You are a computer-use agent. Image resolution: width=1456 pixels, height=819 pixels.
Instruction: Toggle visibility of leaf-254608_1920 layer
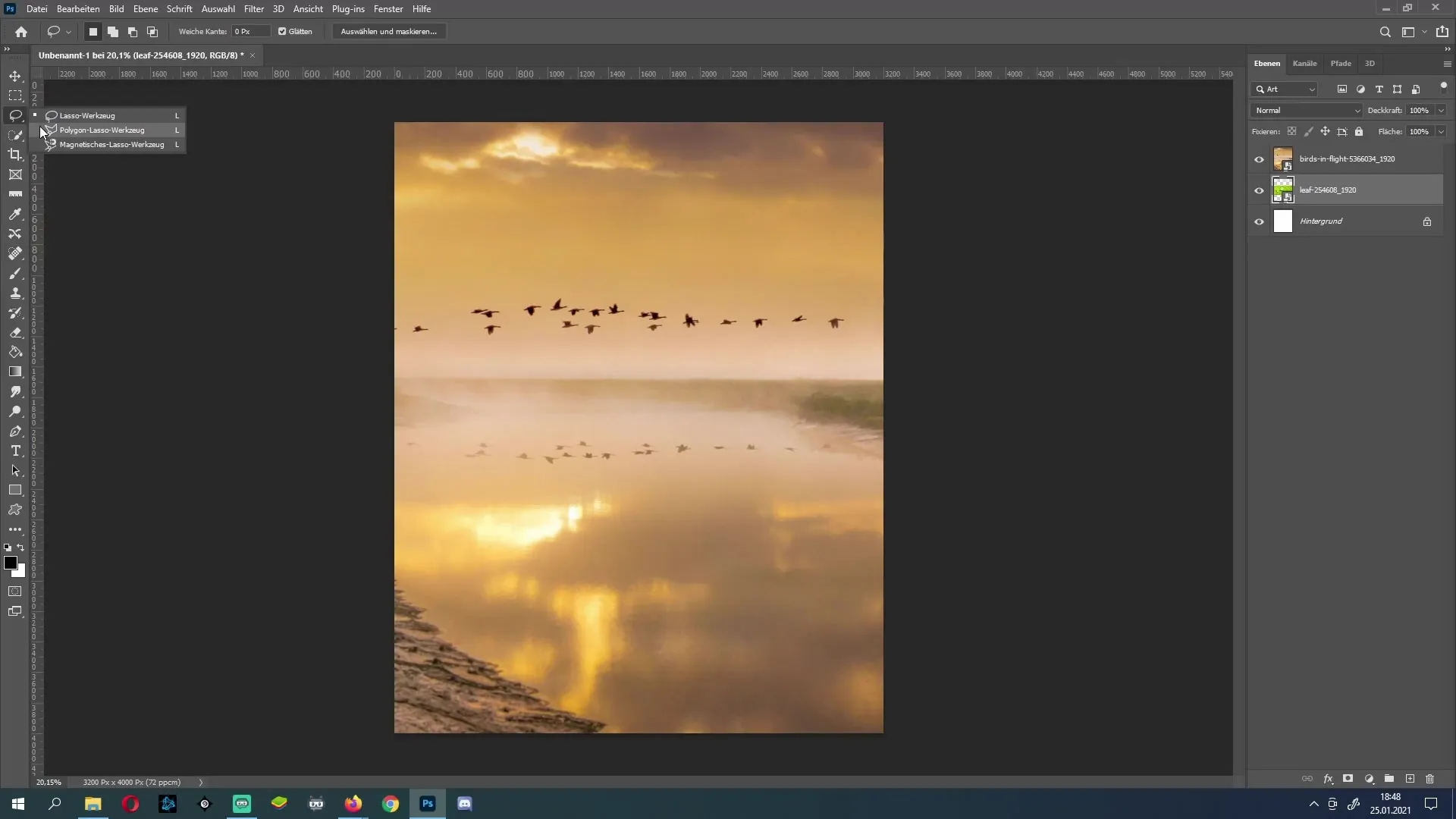point(1260,190)
